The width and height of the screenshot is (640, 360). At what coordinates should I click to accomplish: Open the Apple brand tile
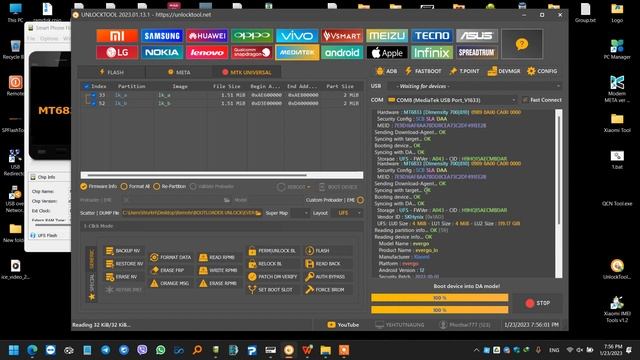click(x=387, y=53)
